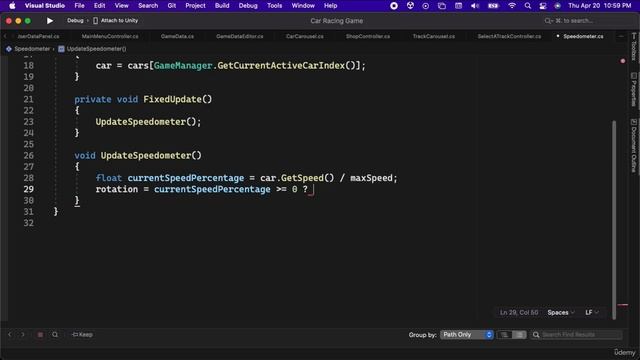Open the View menu
The width and height of the screenshot is (640, 360).
(x=121, y=6)
